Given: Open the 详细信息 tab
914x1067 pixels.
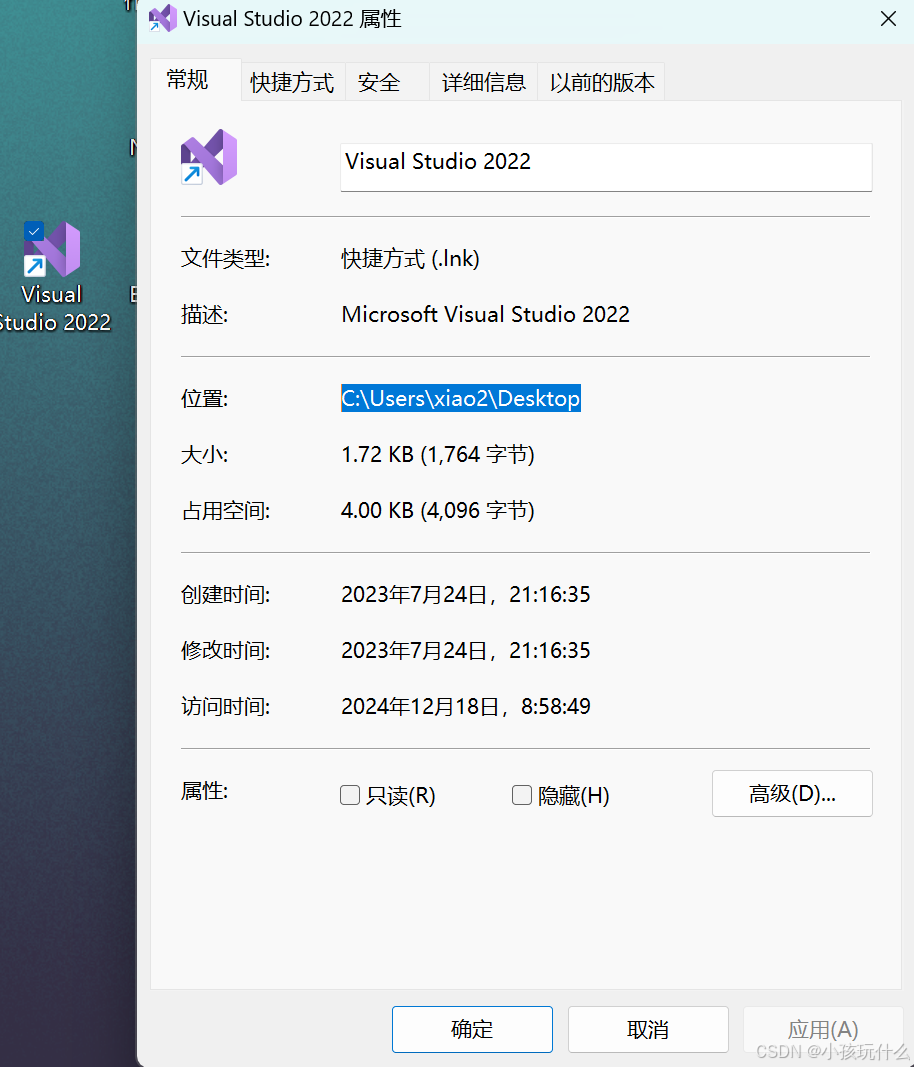Looking at the screenshot, I should pos(483,82).
